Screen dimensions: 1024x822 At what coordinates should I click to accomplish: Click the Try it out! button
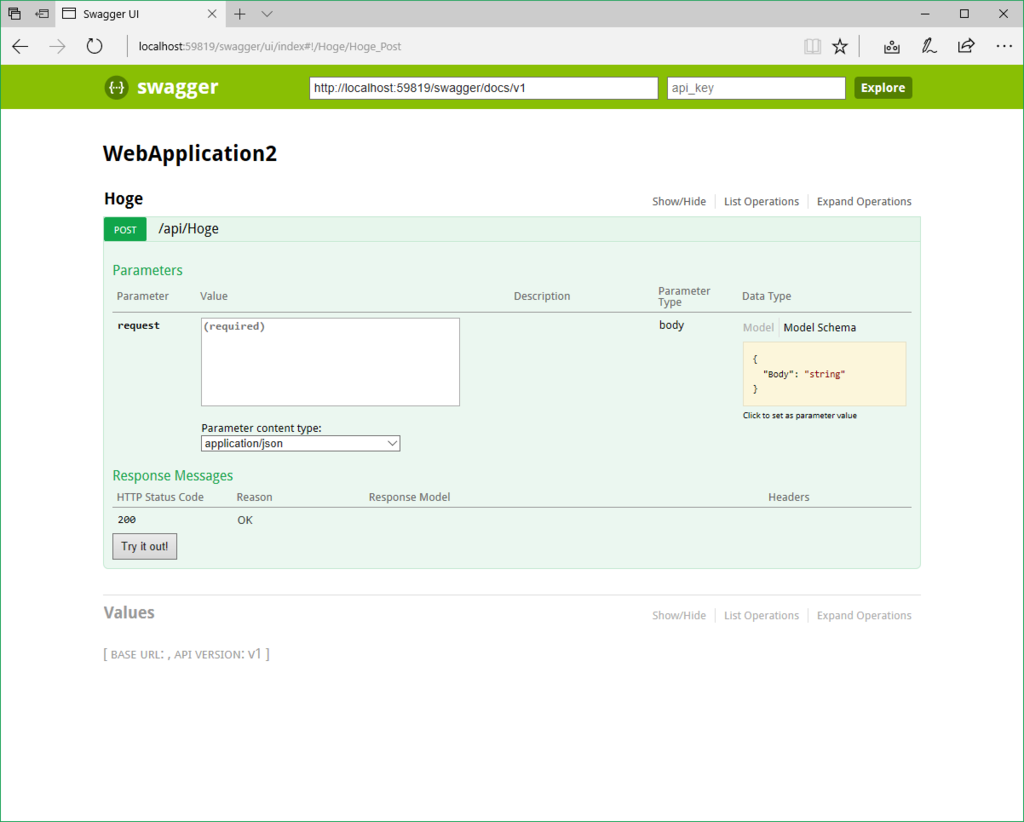[144, 546]
